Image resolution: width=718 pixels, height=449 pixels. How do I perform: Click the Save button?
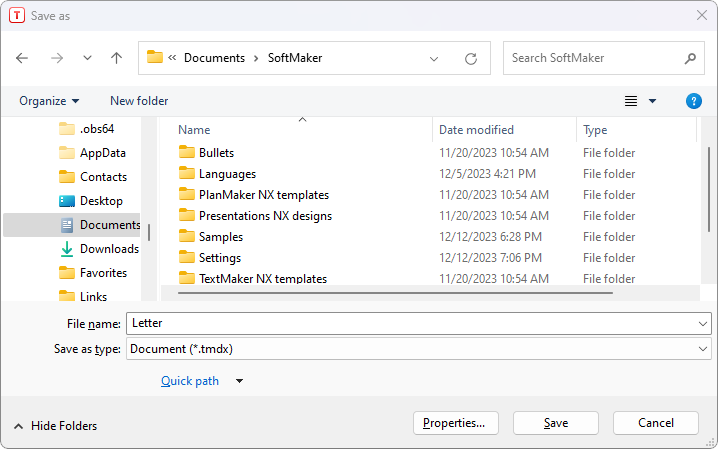pos(556,423)
